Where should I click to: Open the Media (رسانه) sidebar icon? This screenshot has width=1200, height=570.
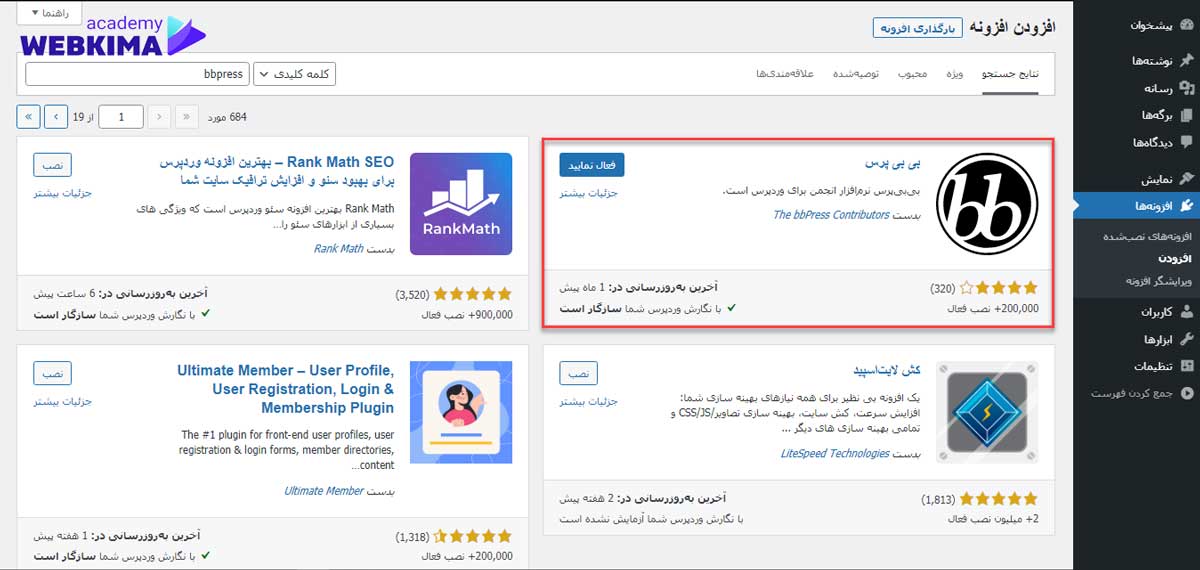pyautogui.click(x=1186, y=88)
